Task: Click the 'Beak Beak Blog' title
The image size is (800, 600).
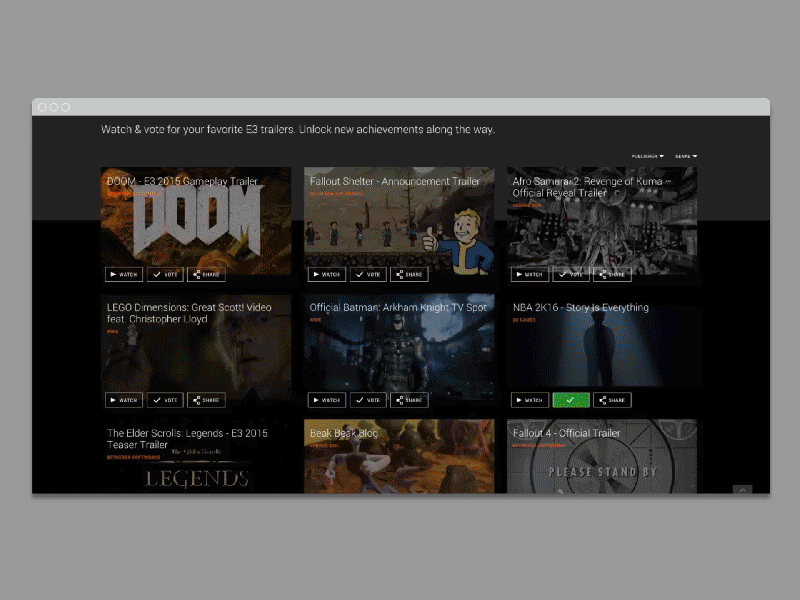Action: tap(344, 433)
